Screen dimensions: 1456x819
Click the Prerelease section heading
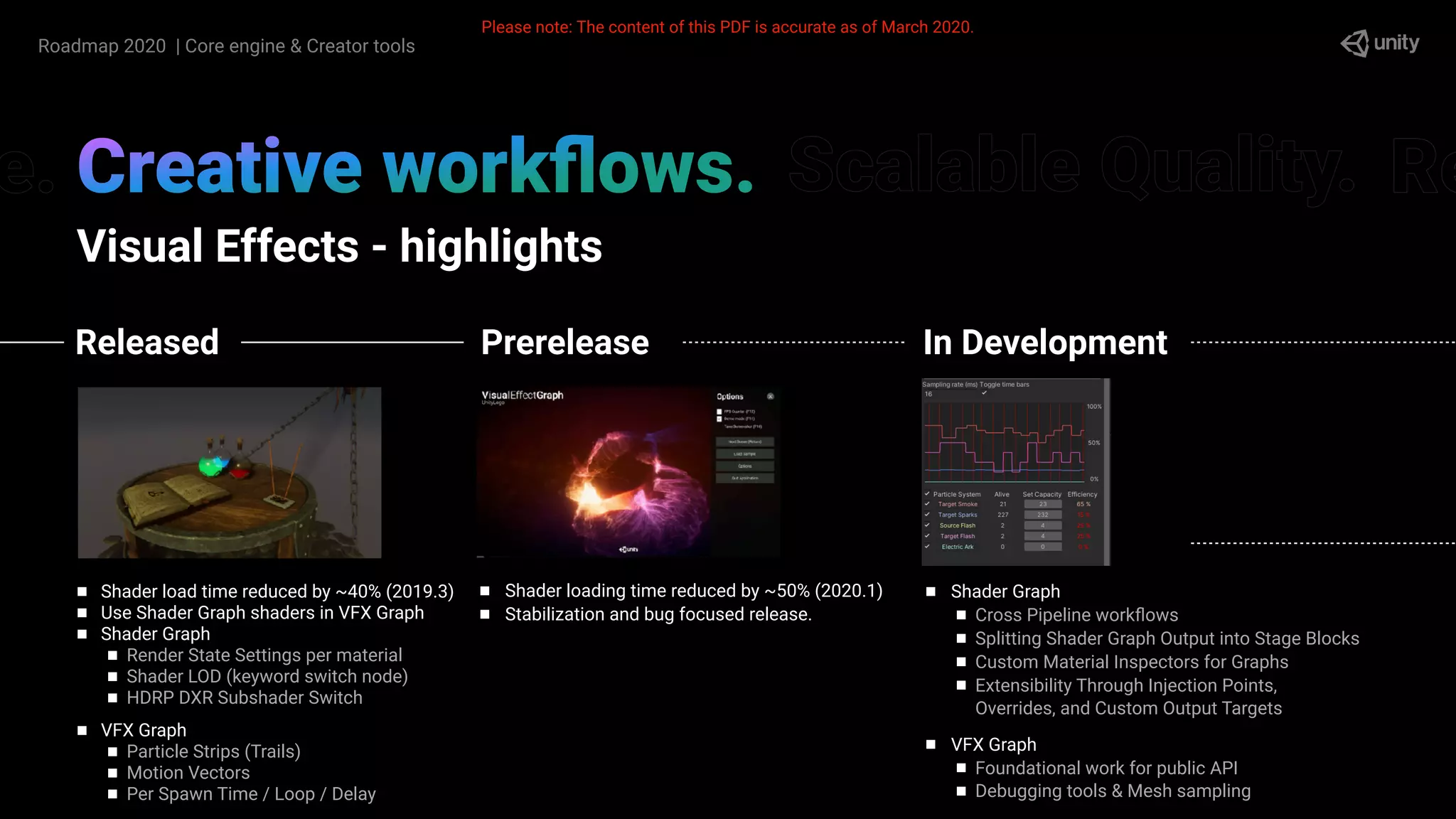click(565, 342)
